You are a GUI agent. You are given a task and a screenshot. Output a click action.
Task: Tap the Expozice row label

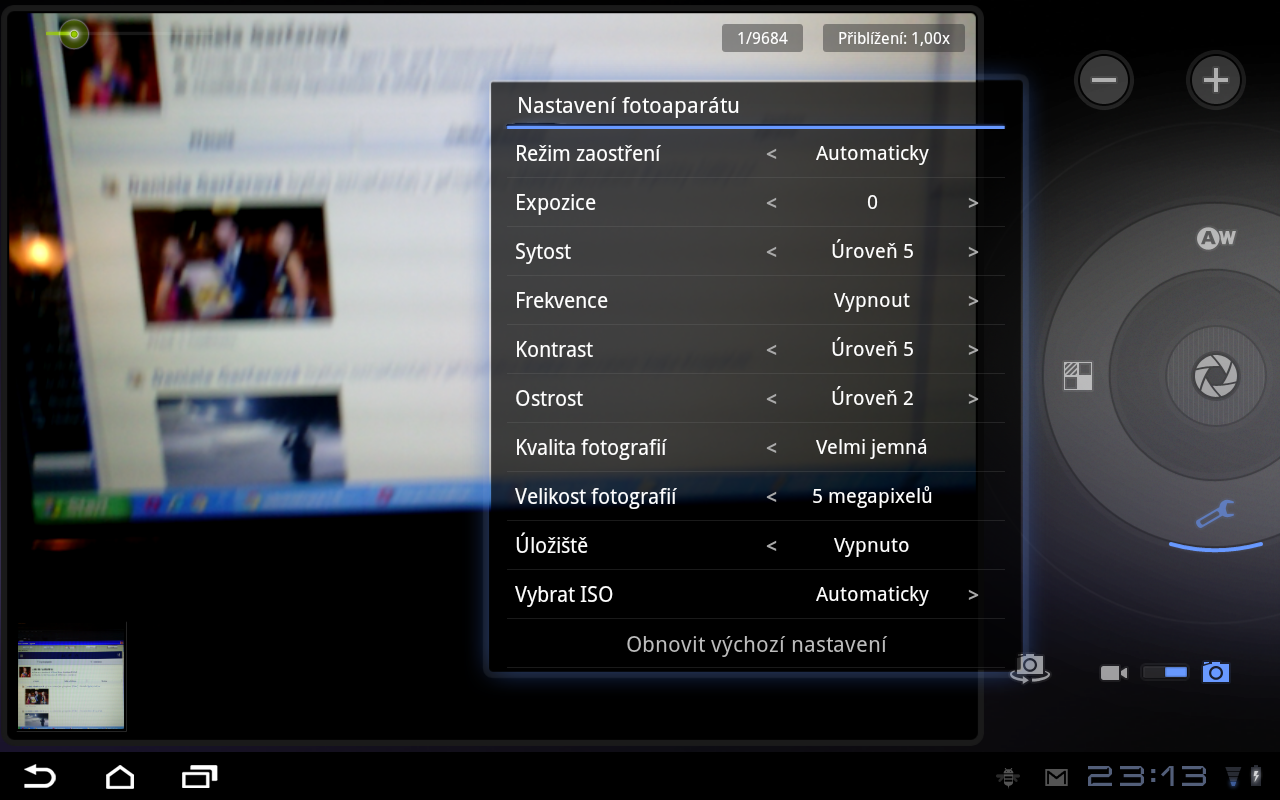pos(555,203)
